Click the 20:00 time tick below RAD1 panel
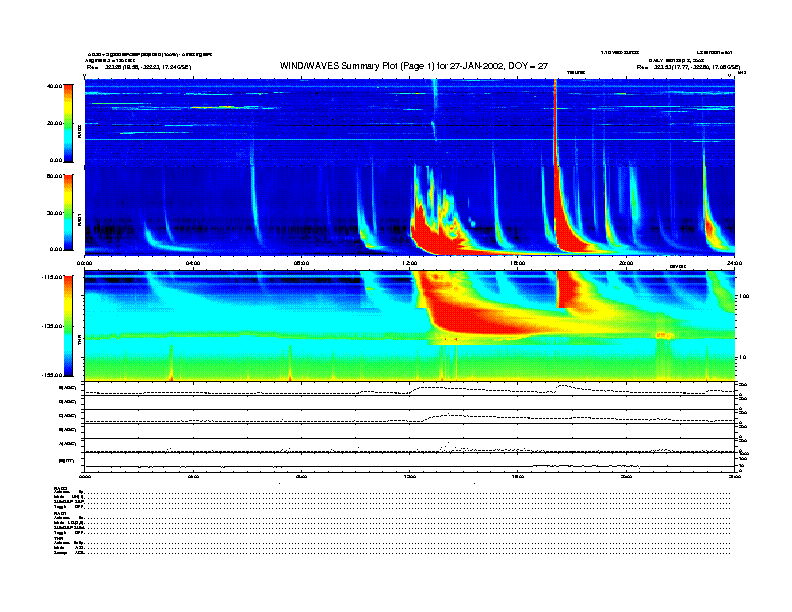 pyautogui.click(x=626, y=263)
